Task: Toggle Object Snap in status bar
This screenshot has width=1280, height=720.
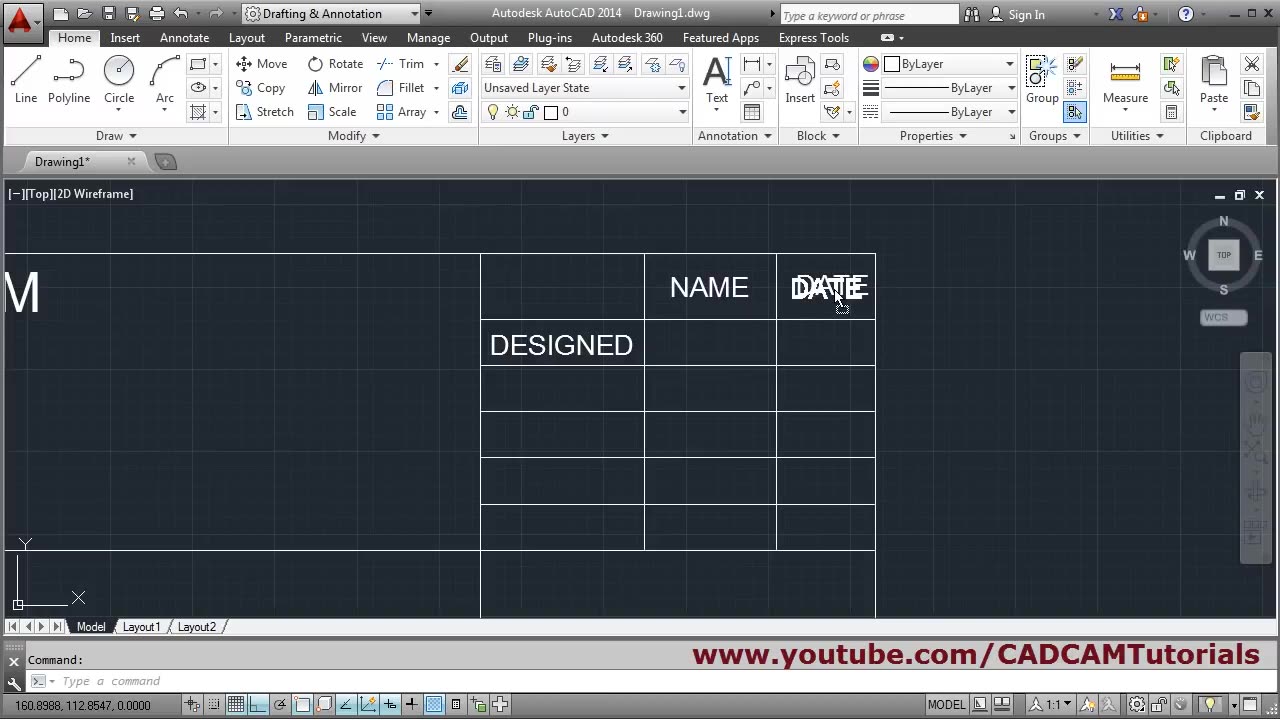Action: 302,704
